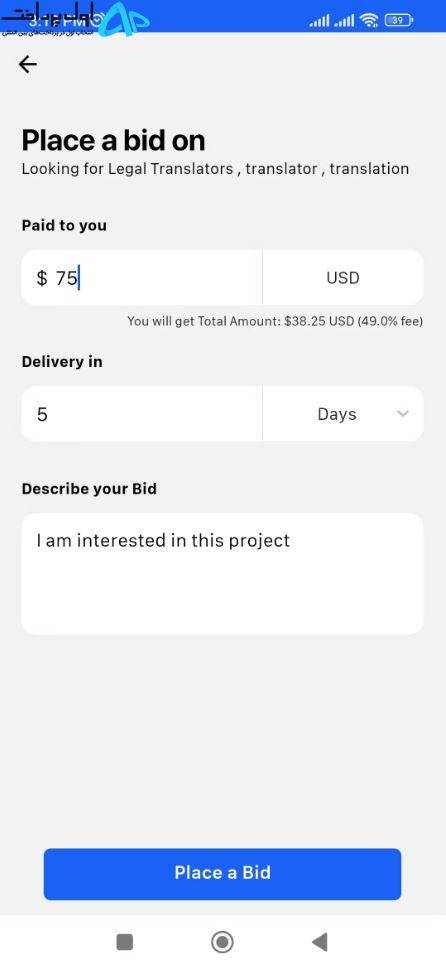This screenshot has height=969, width=446.
Task: Click the dollar sign in amount field
Action: [41, 278]
